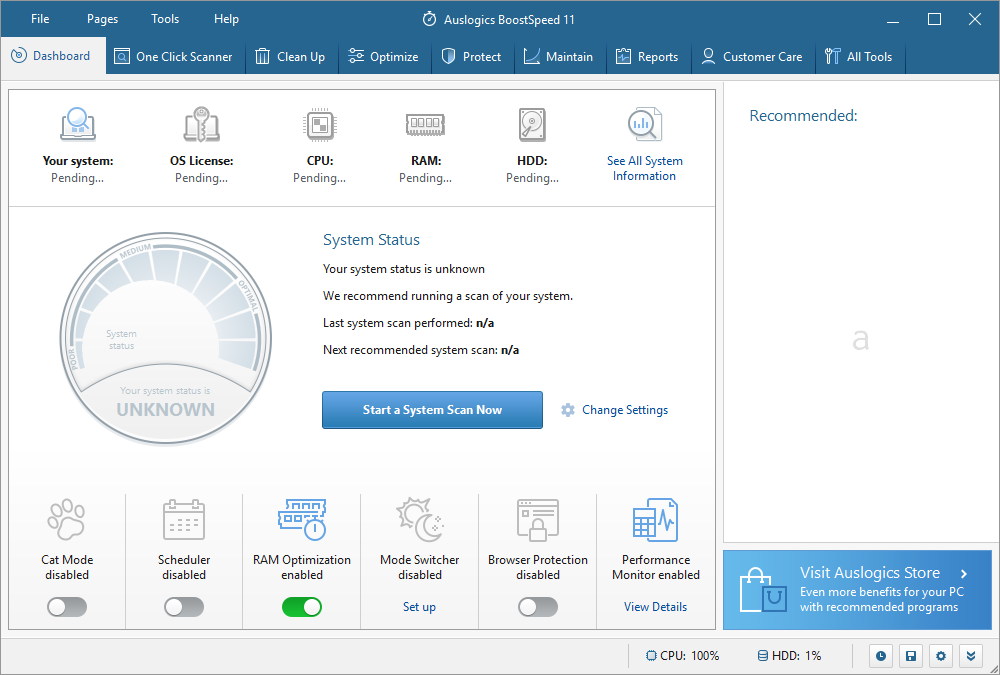The image size is (1000, 675).
Task: Open the Pages menu
Action: click(x=102, y=19)
